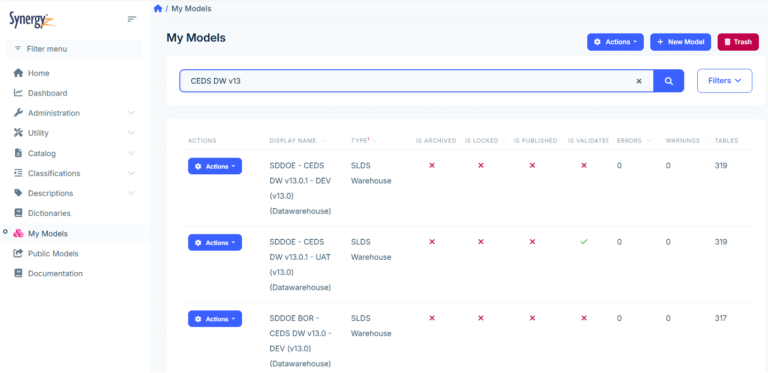Expand the Descriptions submenu chevron
This screenshot has width=768, height=373.
[131, 193]
